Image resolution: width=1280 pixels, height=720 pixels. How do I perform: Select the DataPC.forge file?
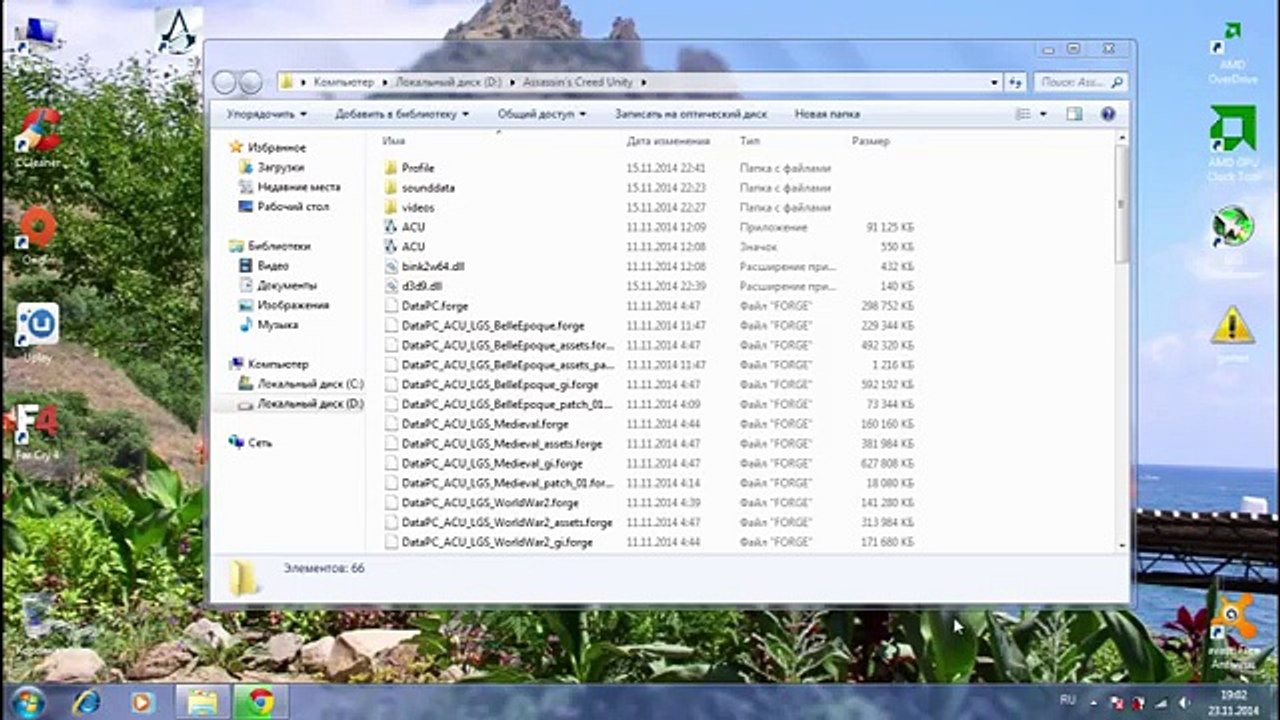[426, 306]
